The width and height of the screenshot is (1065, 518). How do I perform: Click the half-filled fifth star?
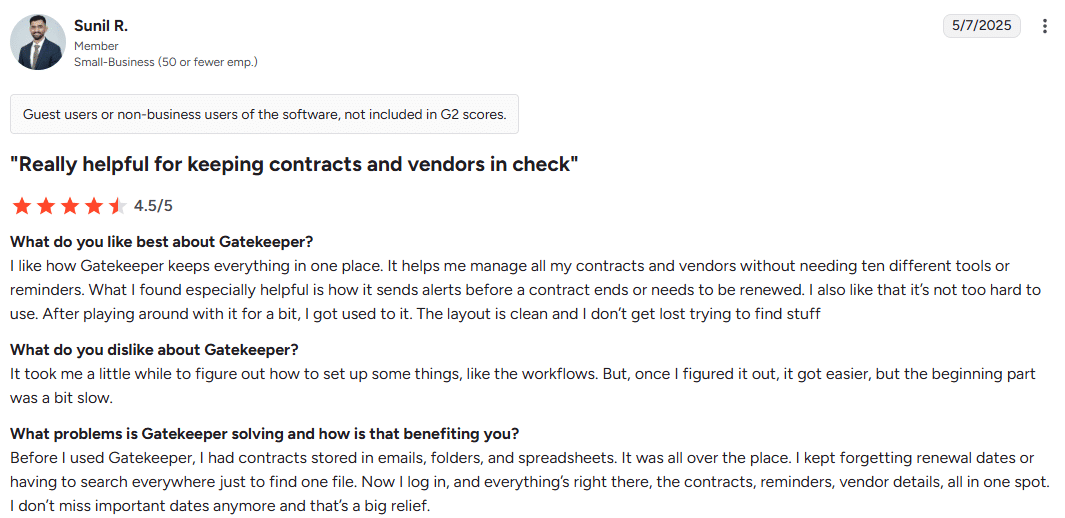[x=117, y=206]
